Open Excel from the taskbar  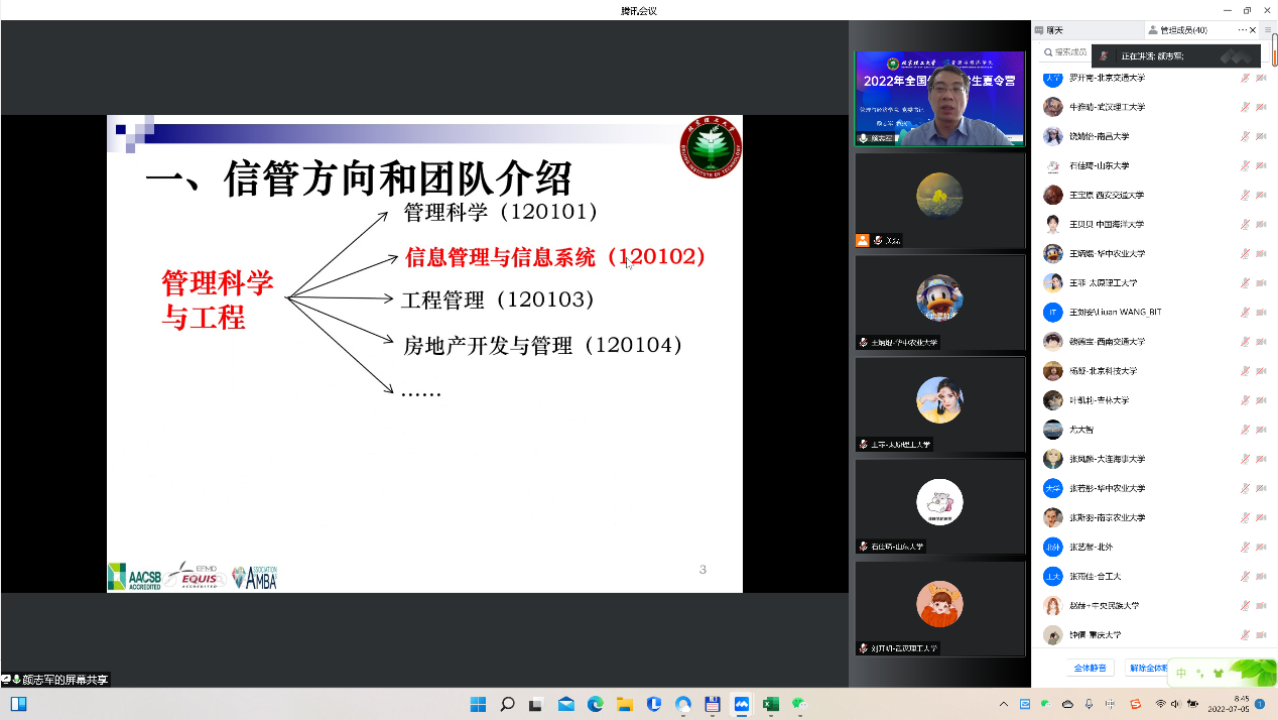[771, 704]
